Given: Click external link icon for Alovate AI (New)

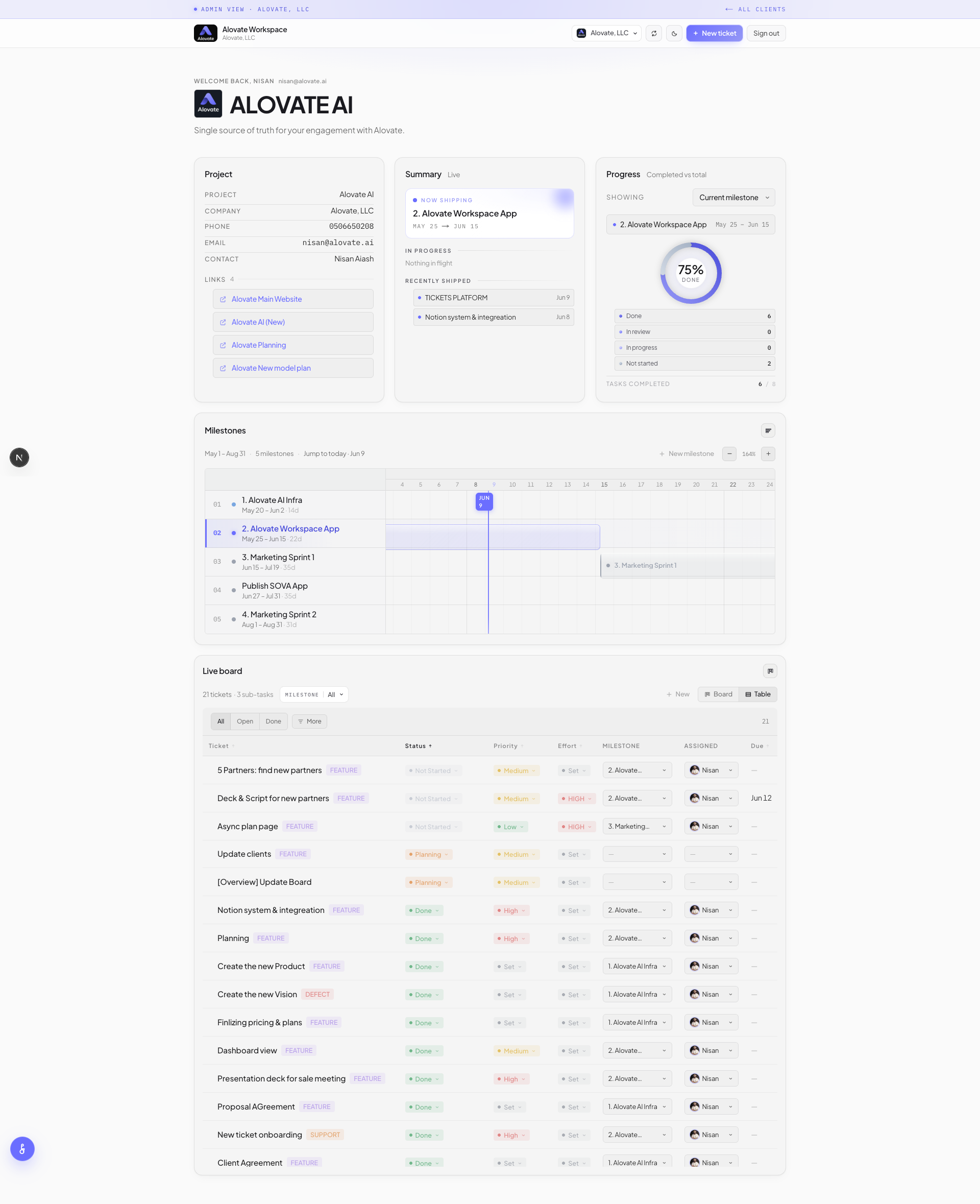Looking at the screenshot, I should pos(223,323).
